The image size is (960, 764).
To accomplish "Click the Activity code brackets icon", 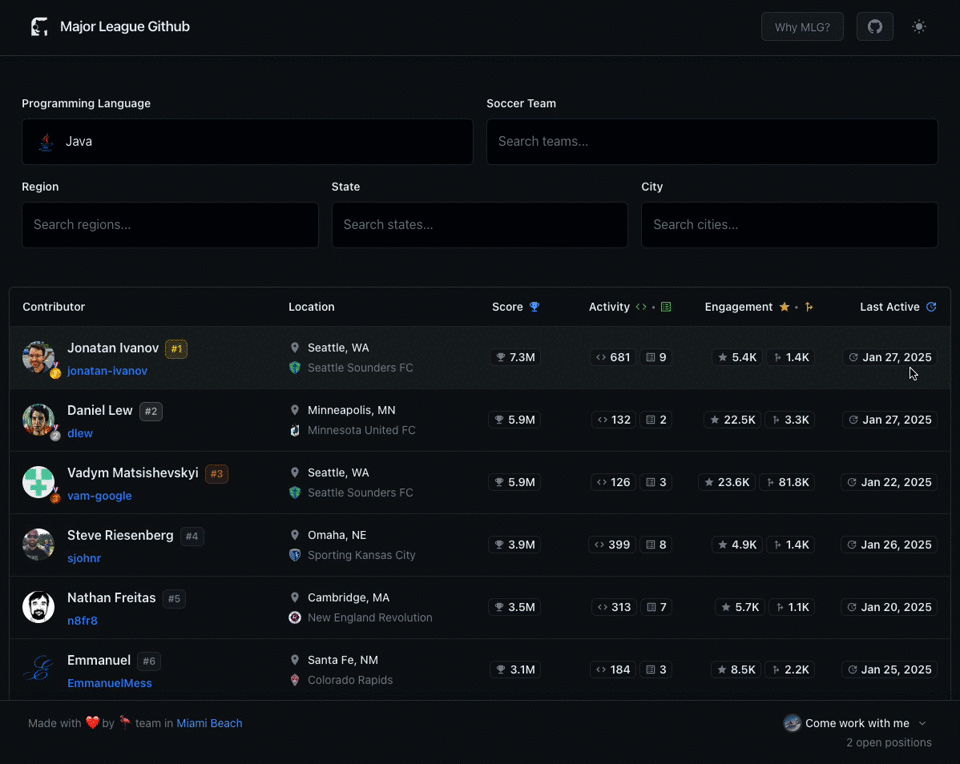I will pos(641,307).
